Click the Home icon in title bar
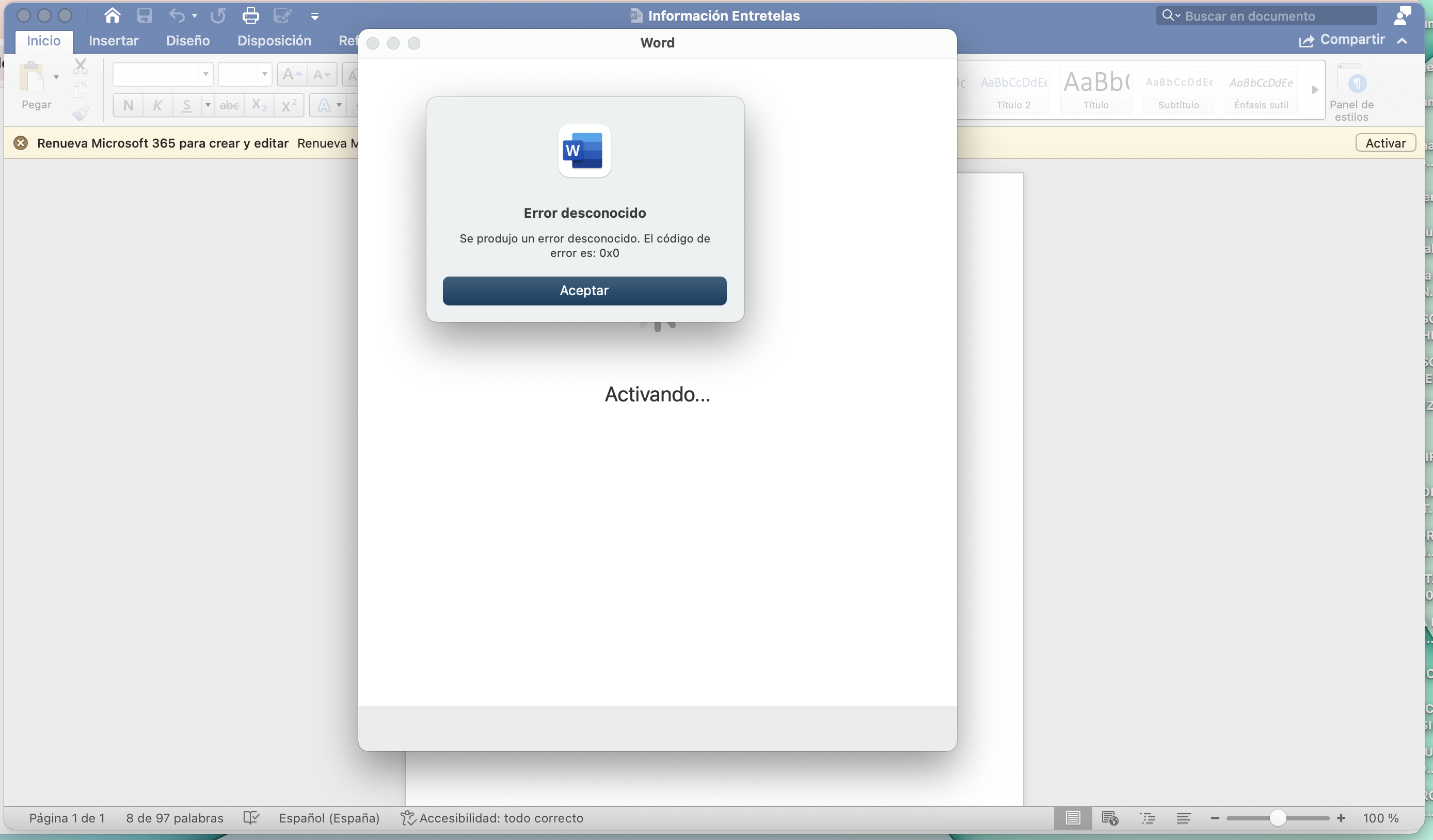Screen dimensions: 1433x840 tap(112, 15)
